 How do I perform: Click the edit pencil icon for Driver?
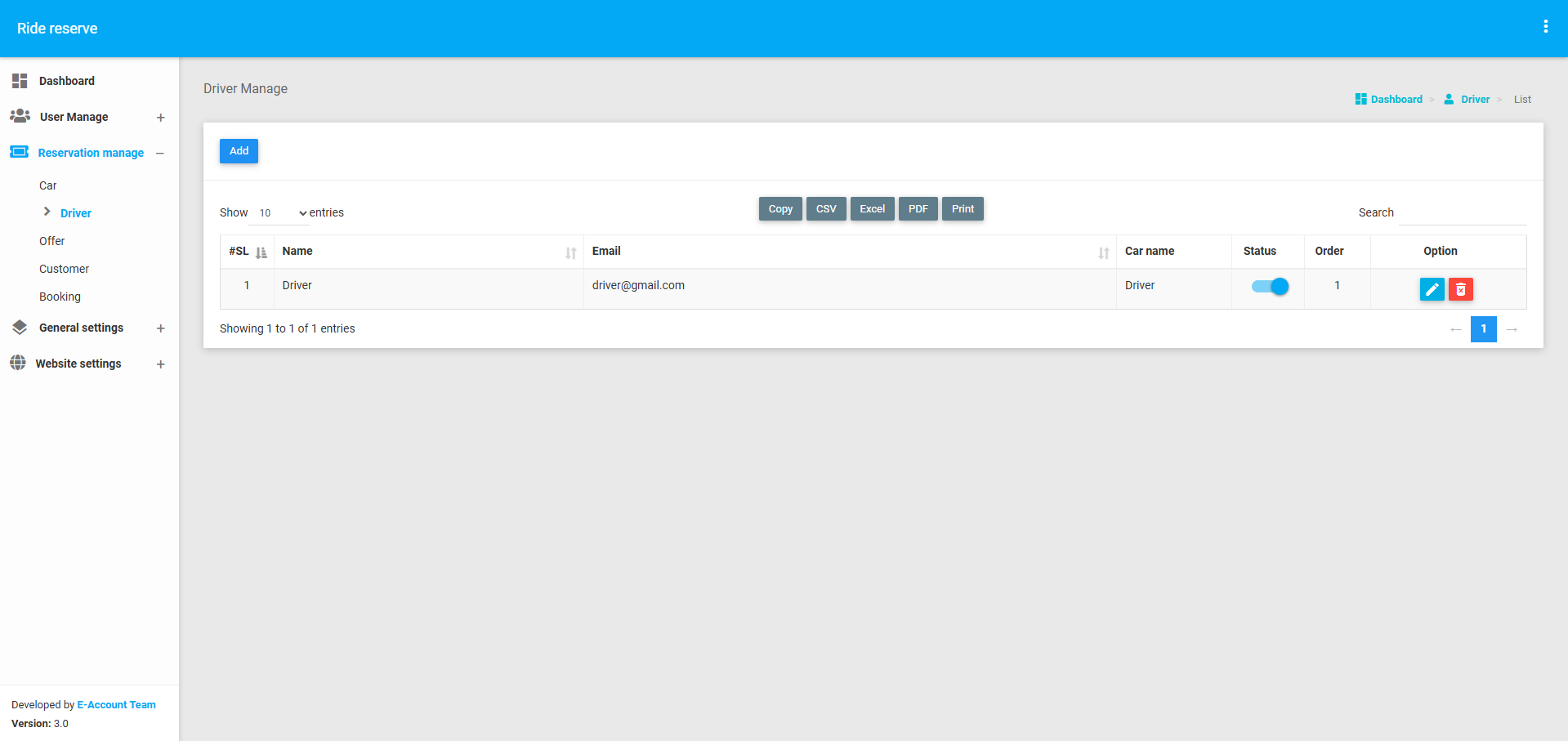tap(1432, 289)
